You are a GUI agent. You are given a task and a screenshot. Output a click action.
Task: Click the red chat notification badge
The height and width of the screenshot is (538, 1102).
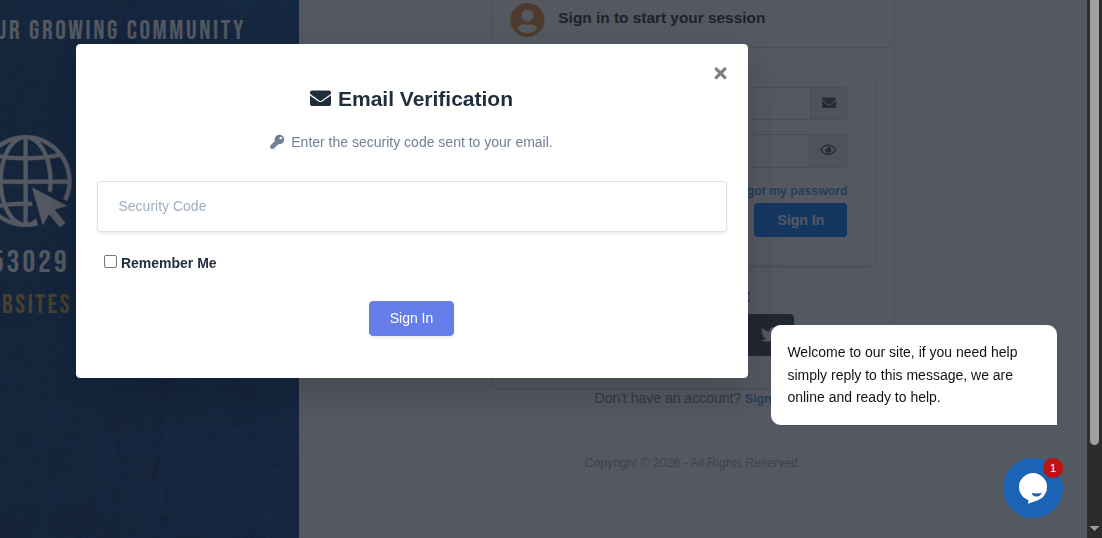point(1052,468)
